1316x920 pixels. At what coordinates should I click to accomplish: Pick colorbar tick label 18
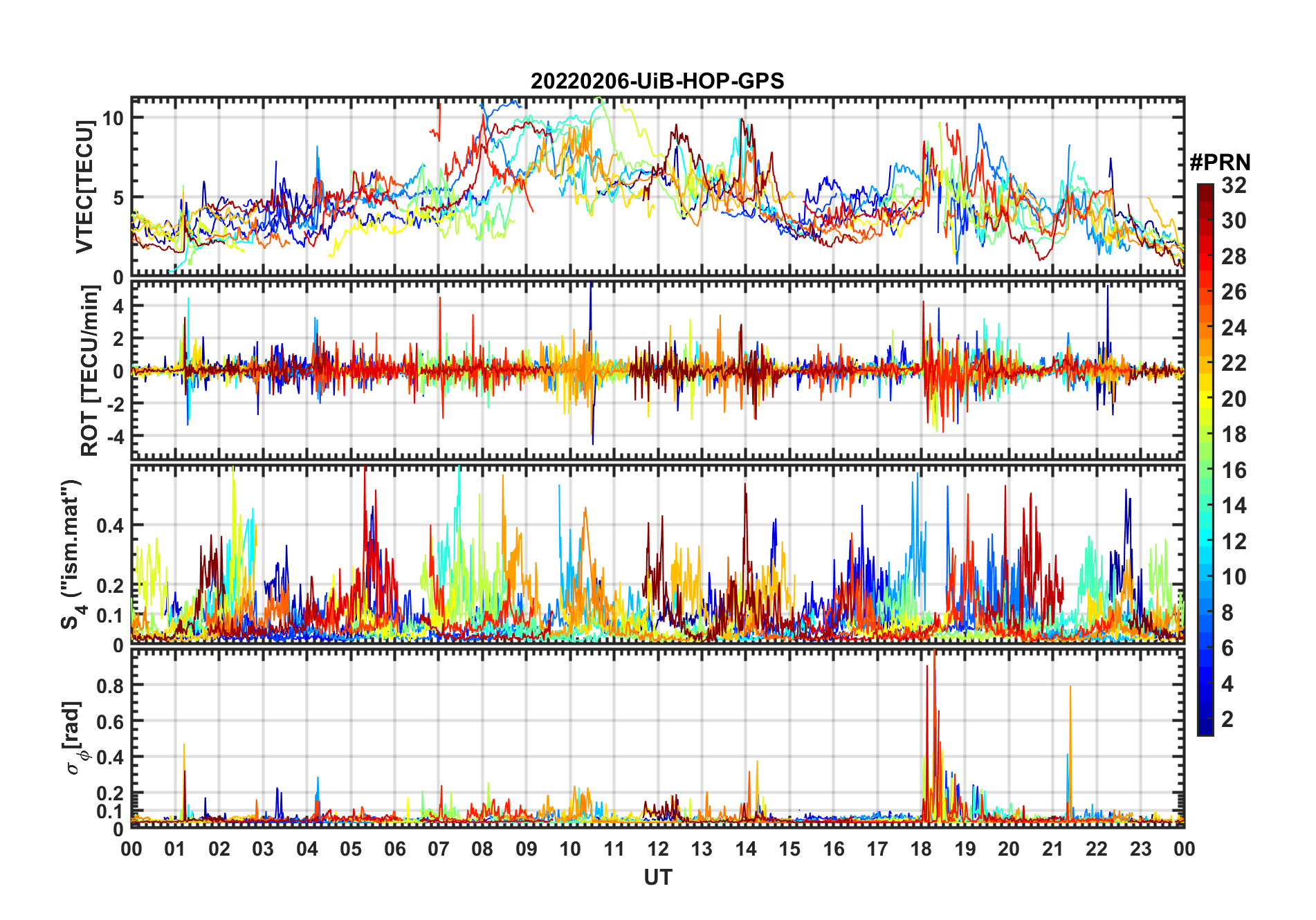[1234, 434]
